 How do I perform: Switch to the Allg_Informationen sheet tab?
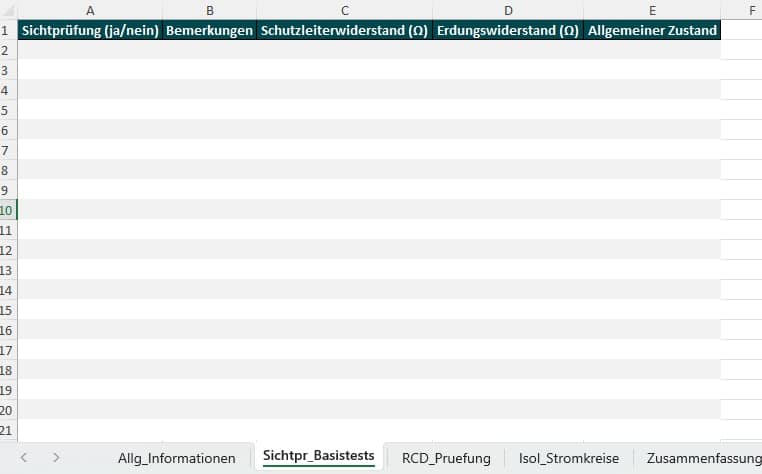pos(176,458)
